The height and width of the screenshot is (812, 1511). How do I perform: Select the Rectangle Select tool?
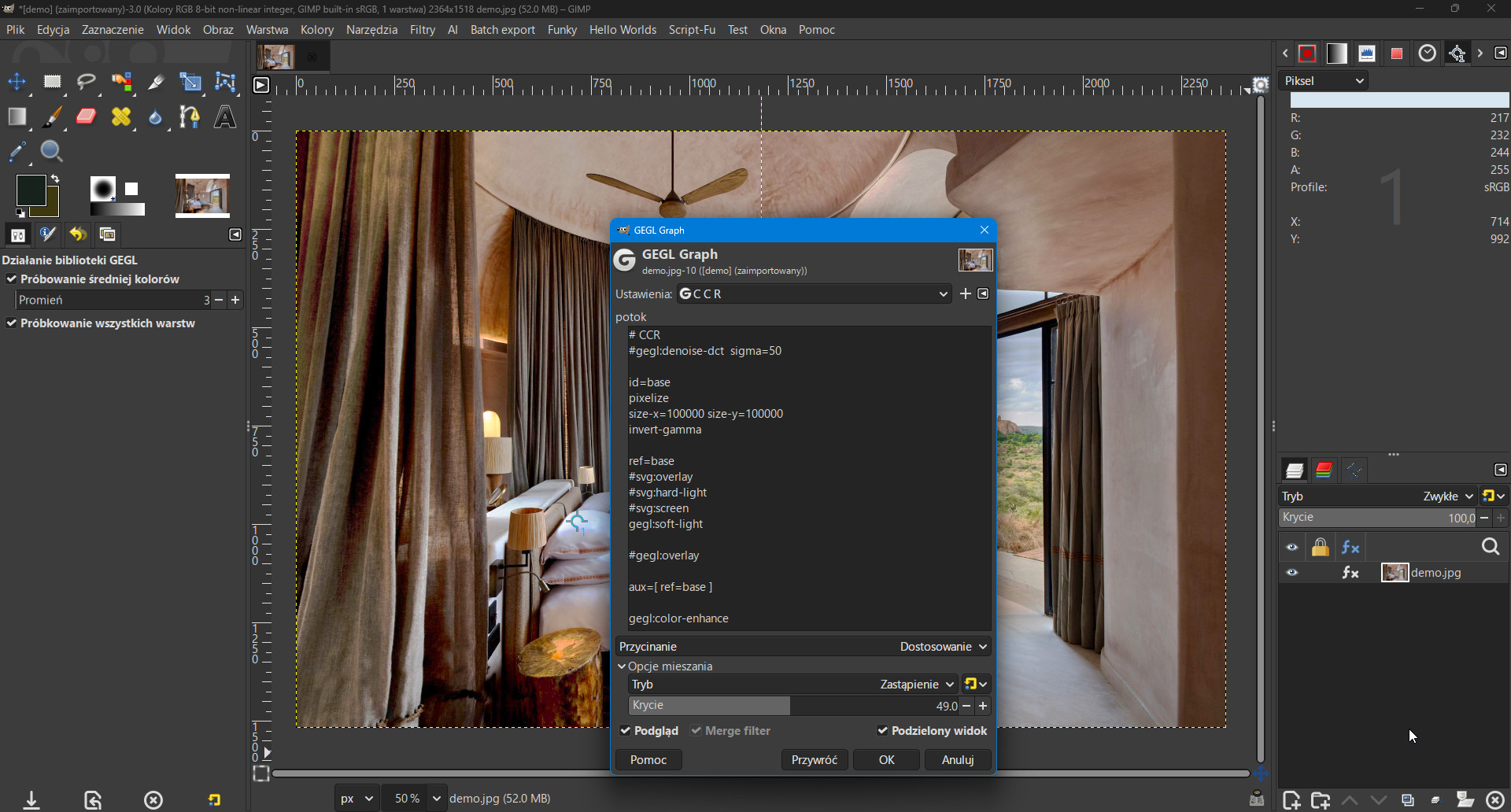[52, 82]
